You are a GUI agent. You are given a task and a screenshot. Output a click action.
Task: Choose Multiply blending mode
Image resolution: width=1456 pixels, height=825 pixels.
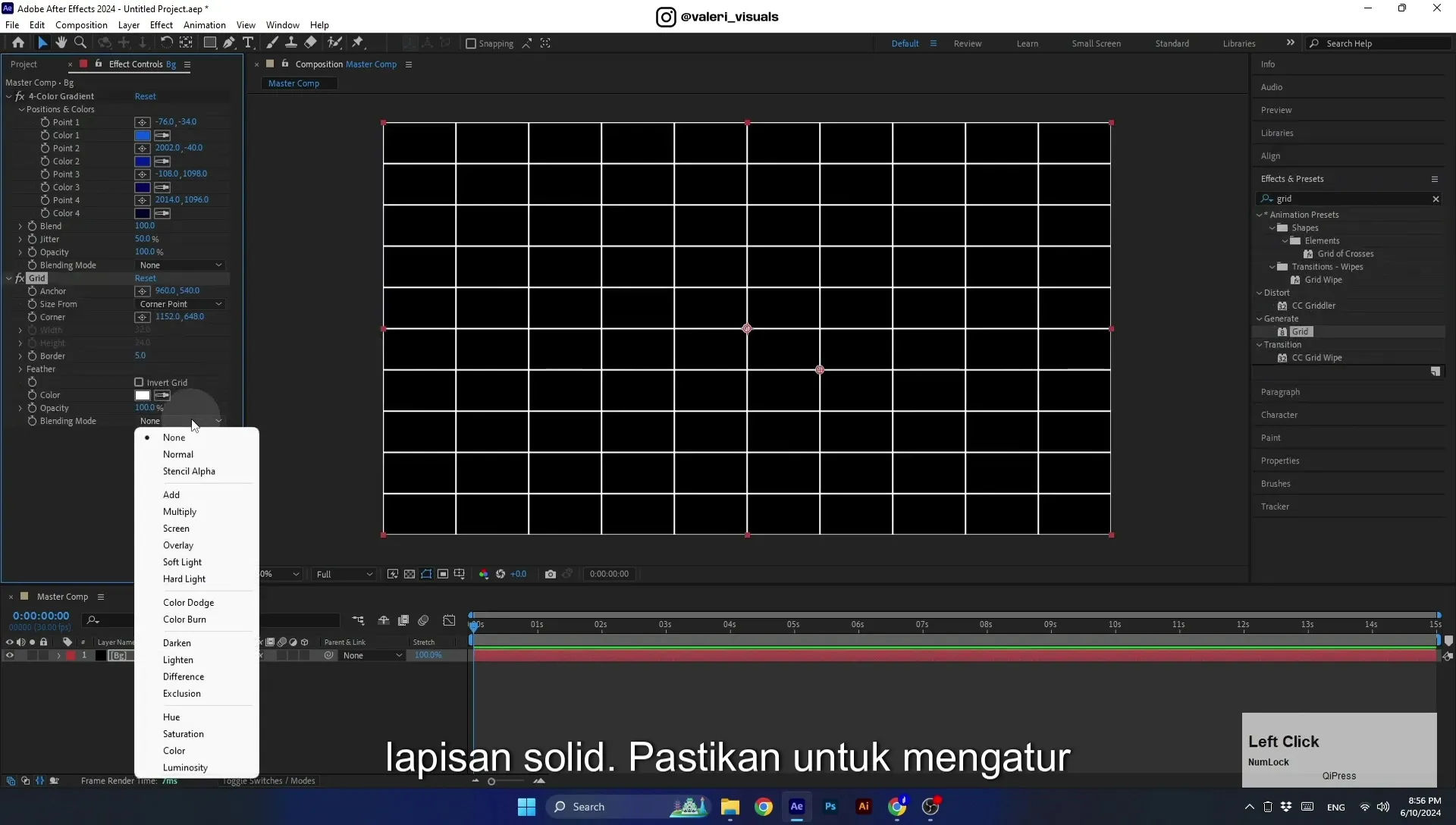coord(180,512)
